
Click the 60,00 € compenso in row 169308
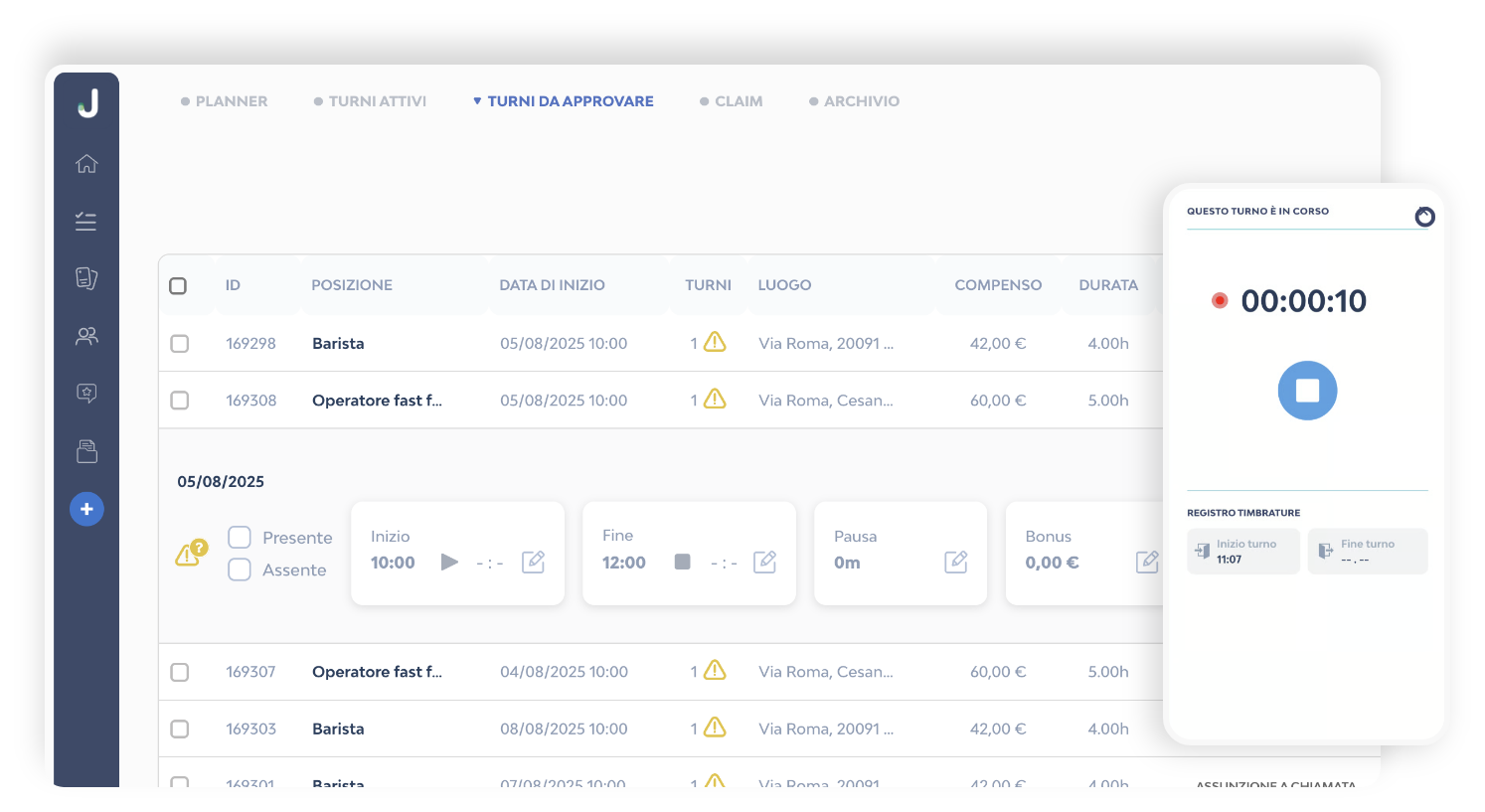[998, 401]
